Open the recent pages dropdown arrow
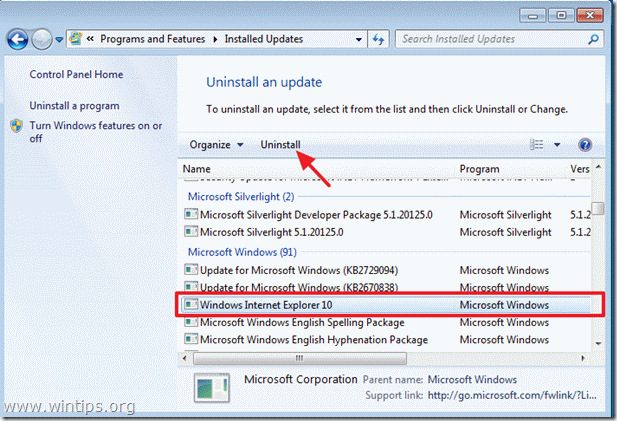This screenshot has height=421, width=617. coord(59,40)
